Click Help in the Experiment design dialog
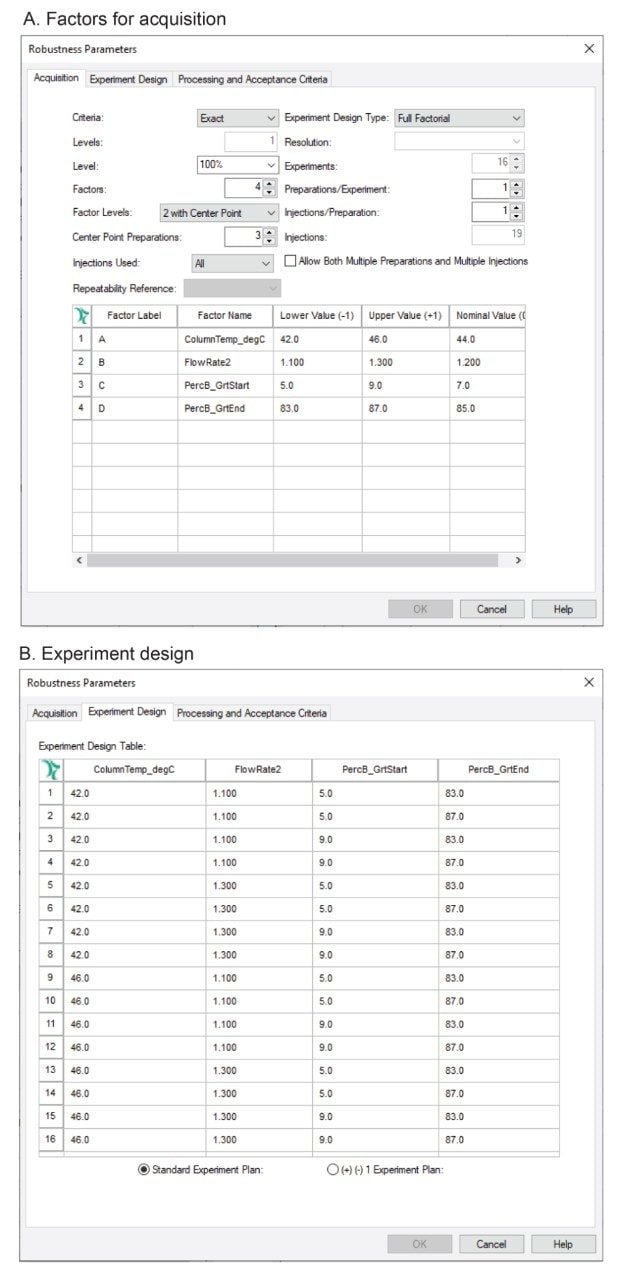 563,1244
